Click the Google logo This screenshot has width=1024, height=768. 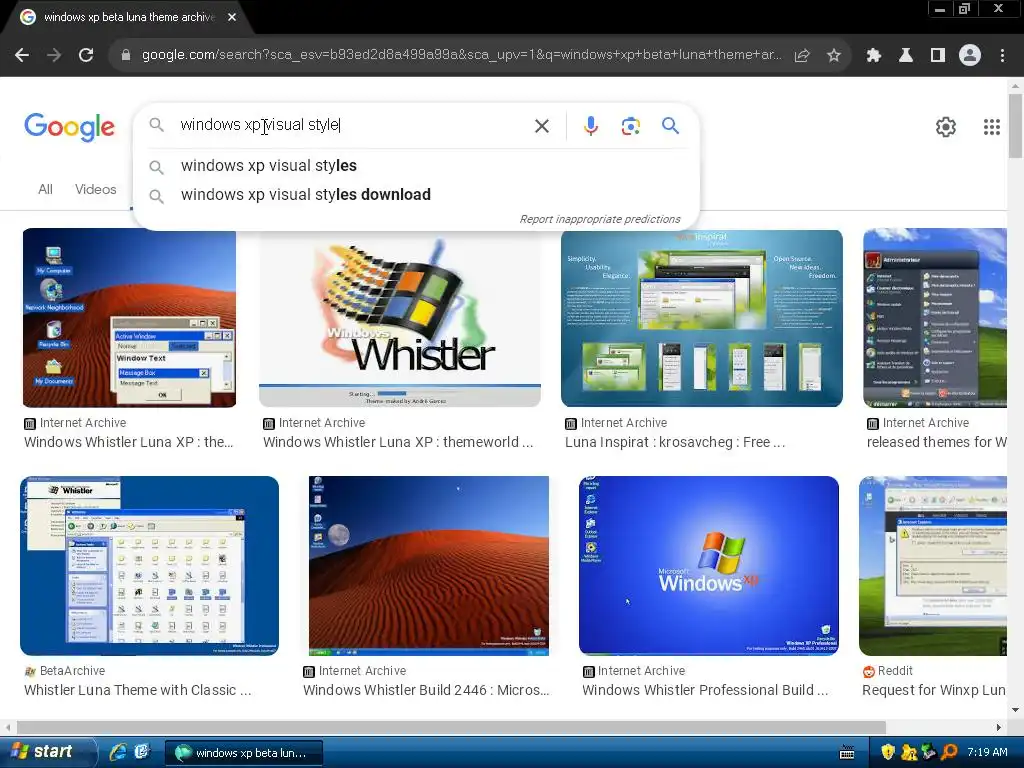point(69,127)
